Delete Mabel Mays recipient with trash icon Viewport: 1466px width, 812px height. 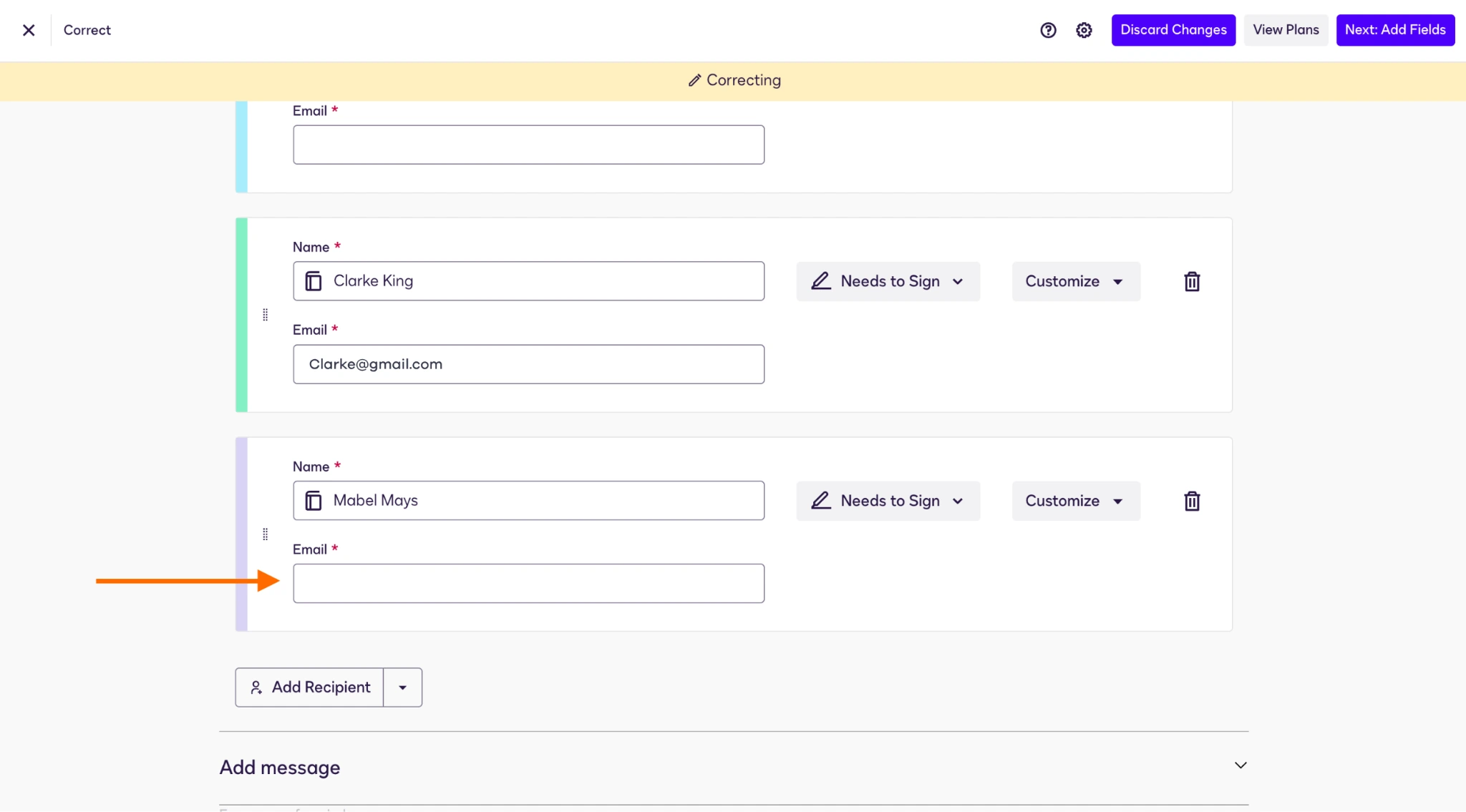click(x=1192, y=501)
